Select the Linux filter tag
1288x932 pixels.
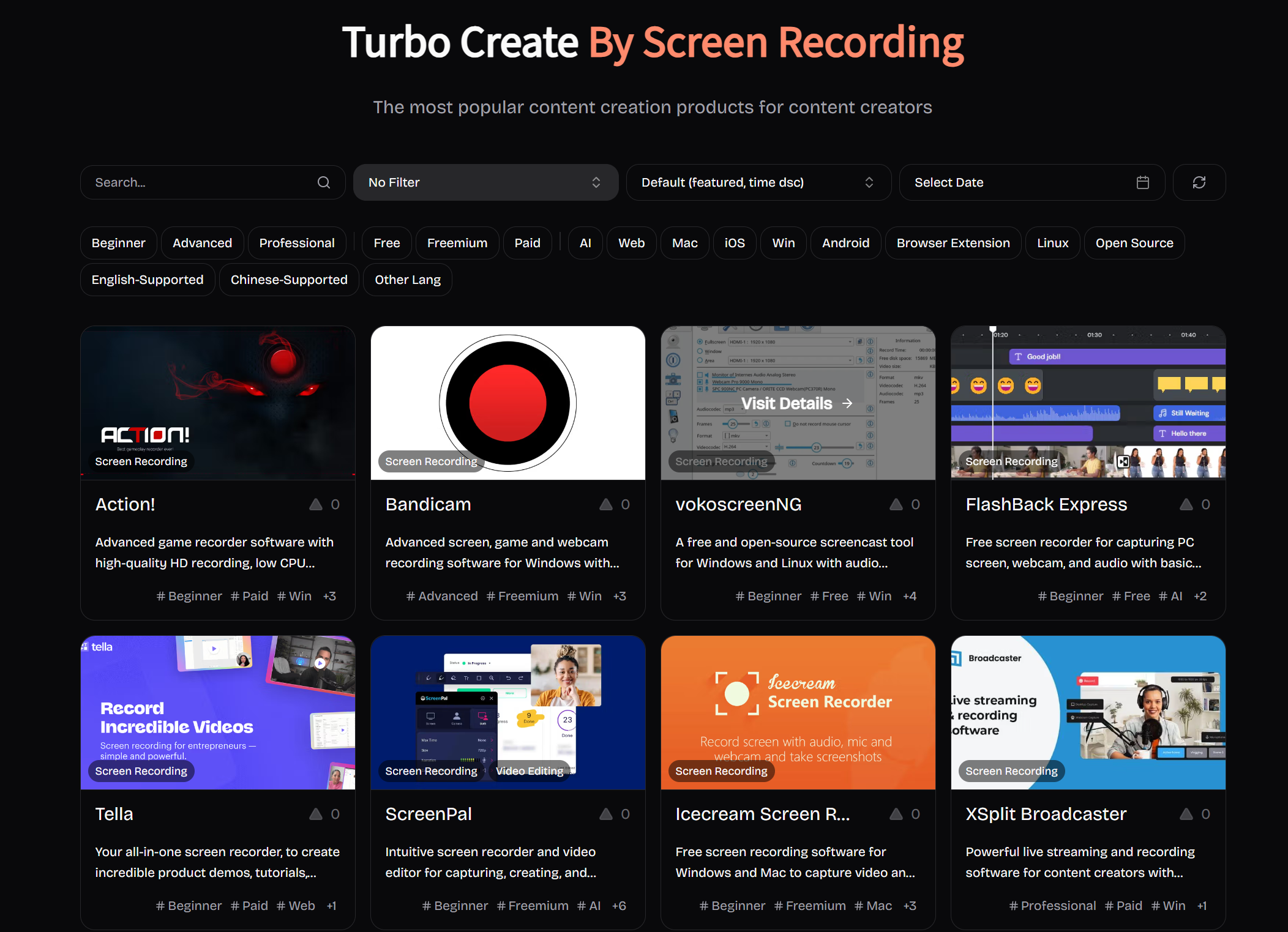[1053, 243]
